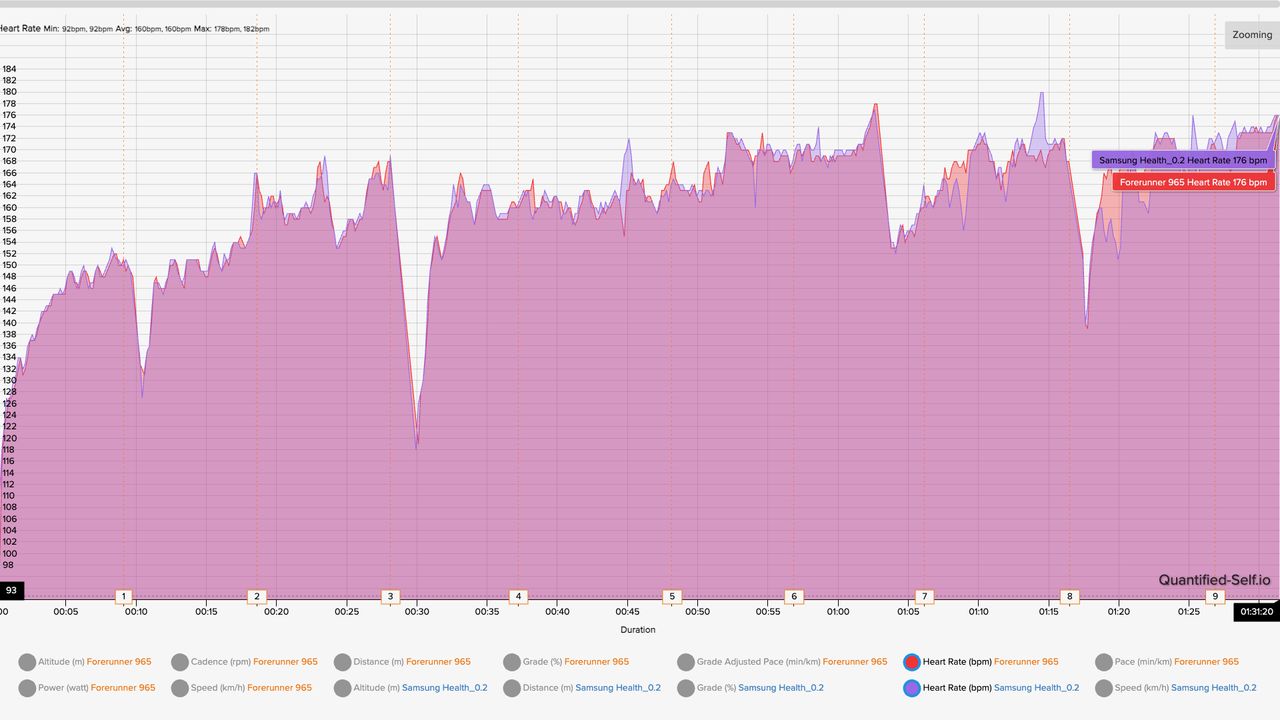Screen dimensions: 1280x720
Task: Select lap marker 5 on timeline
Action: click(672, 597)
